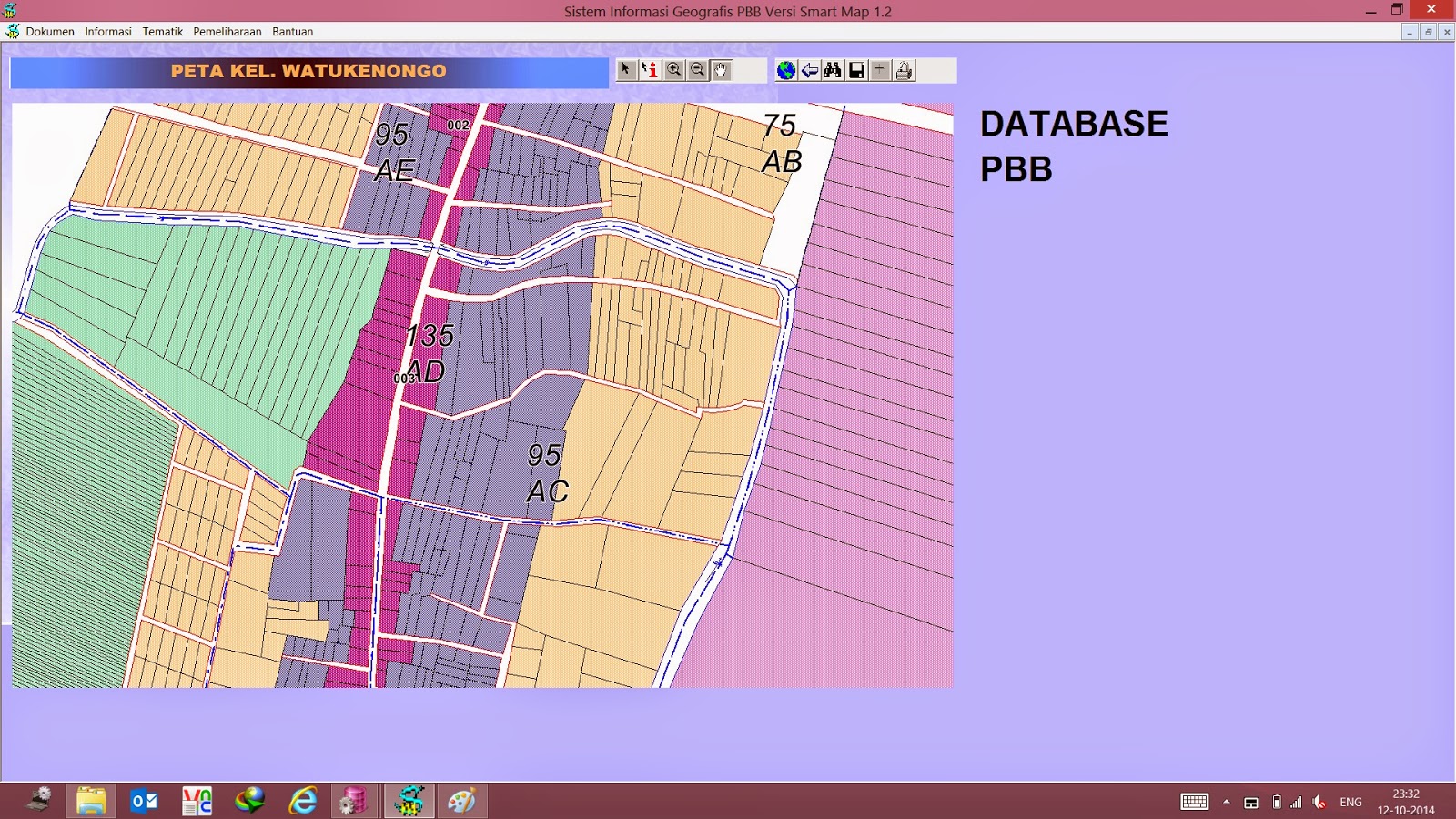This screenshot has height=819, width=1456.
Task: Activate the Zoom Out magnifier tool
Action: coord(697,70)
